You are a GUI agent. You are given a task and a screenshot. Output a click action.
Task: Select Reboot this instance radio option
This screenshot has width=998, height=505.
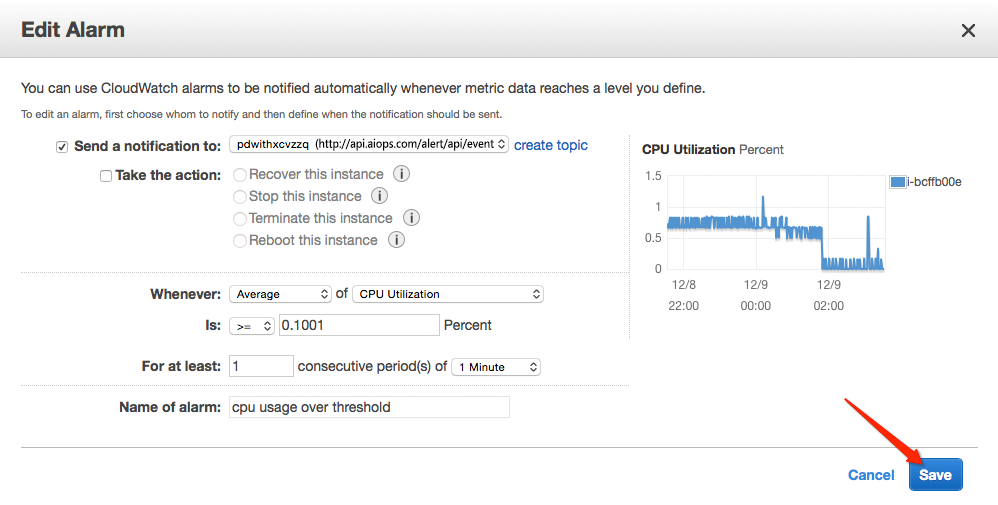tap(240, 241)
